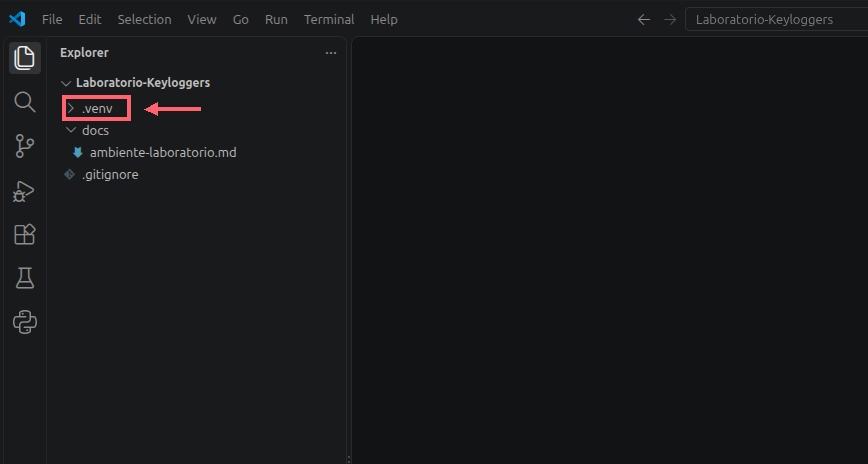Viewport: 868px width, 464px height.
Task: Click the markdown icon beside ambiente-laboratorio.md
Action: 78,152
